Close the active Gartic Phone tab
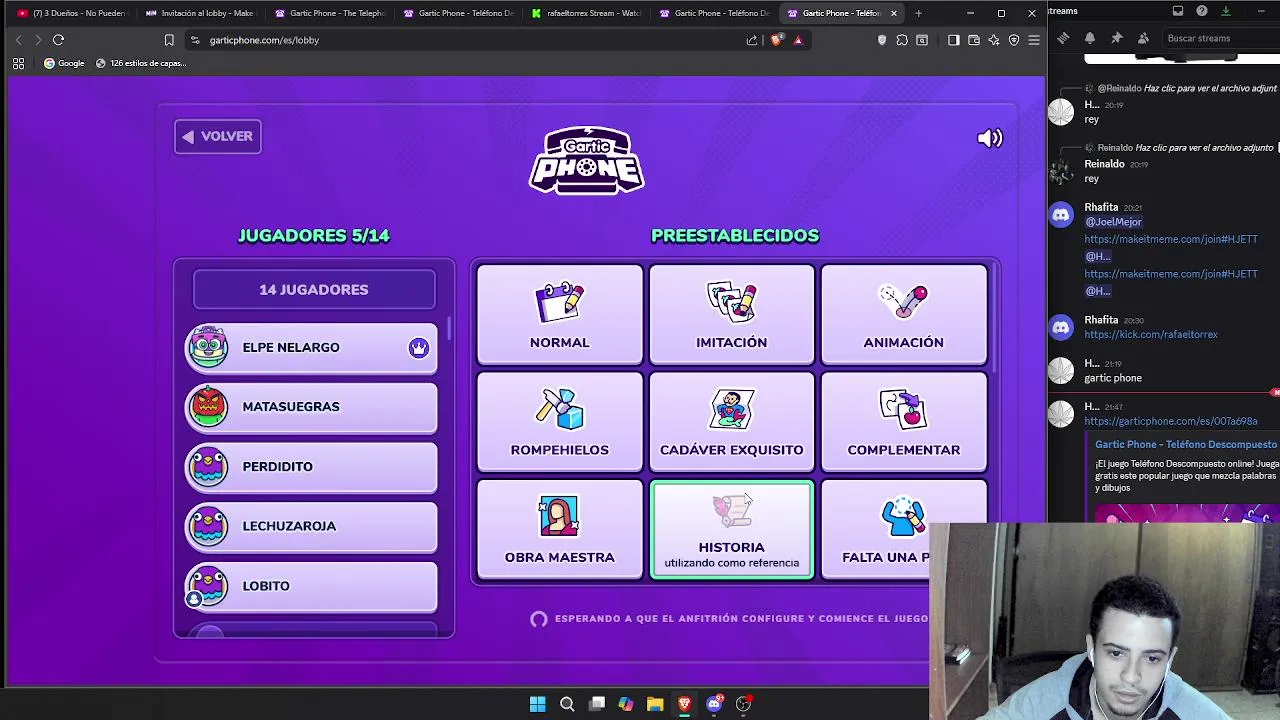Screen dimensions: 1280x720 coord(893,13)
